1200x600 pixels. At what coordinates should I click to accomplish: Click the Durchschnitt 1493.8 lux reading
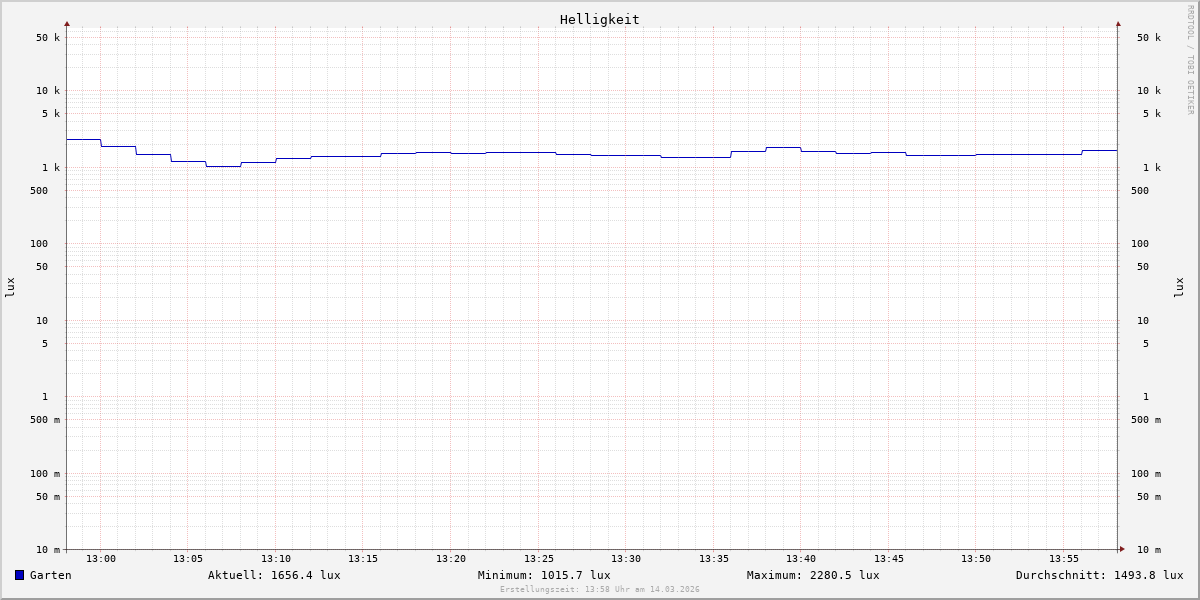1099,575
